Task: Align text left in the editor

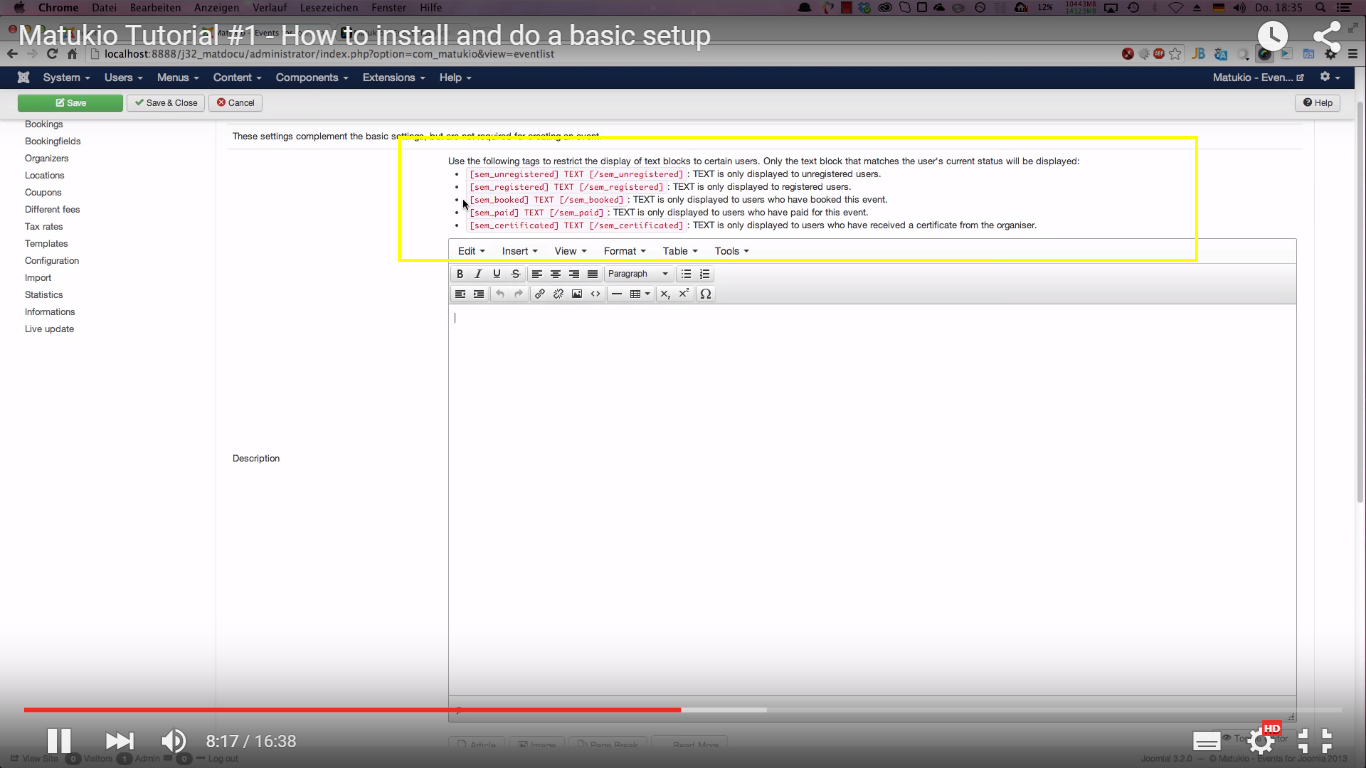Action: click(x=537, y=274)
